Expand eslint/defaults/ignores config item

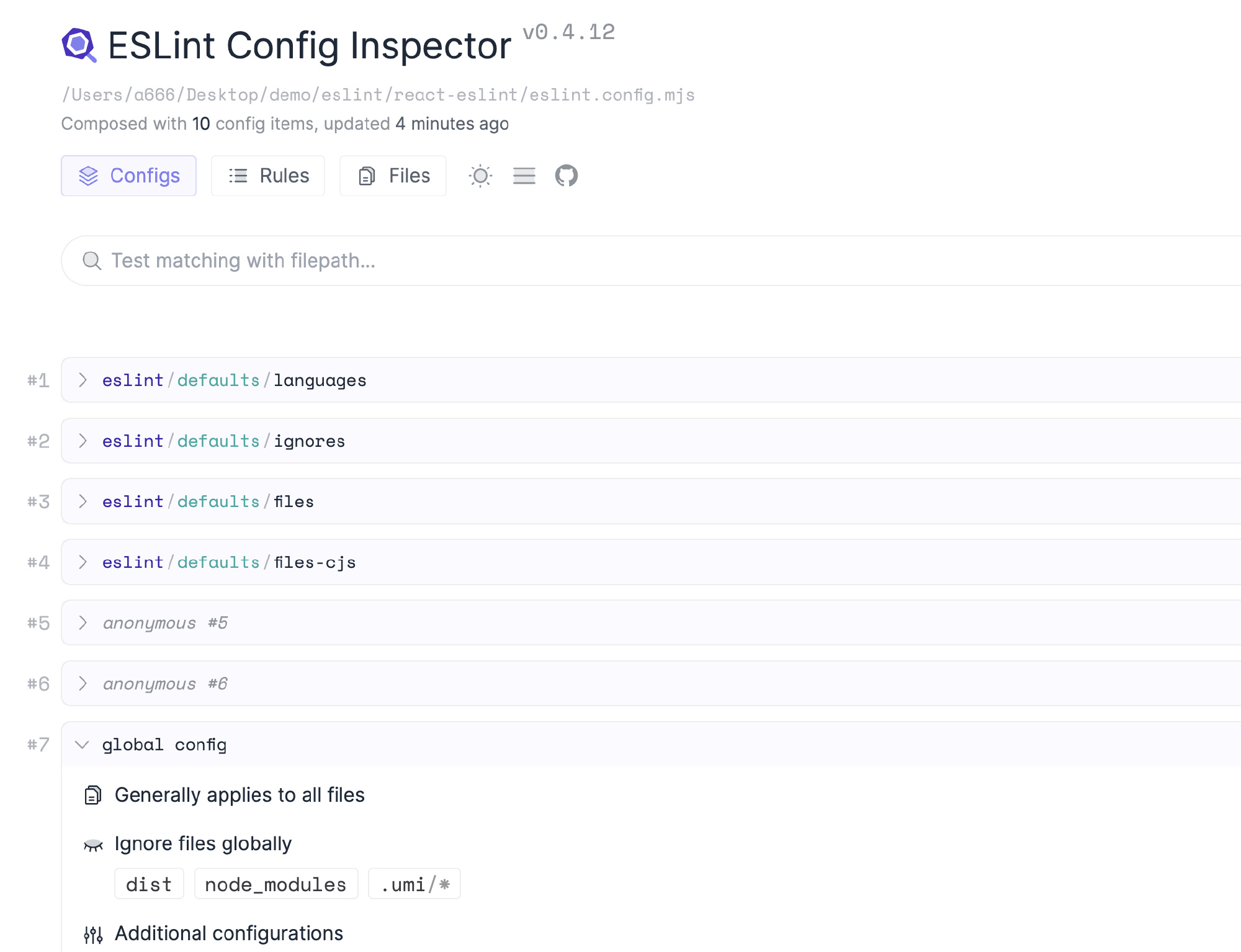pos(652,441)
